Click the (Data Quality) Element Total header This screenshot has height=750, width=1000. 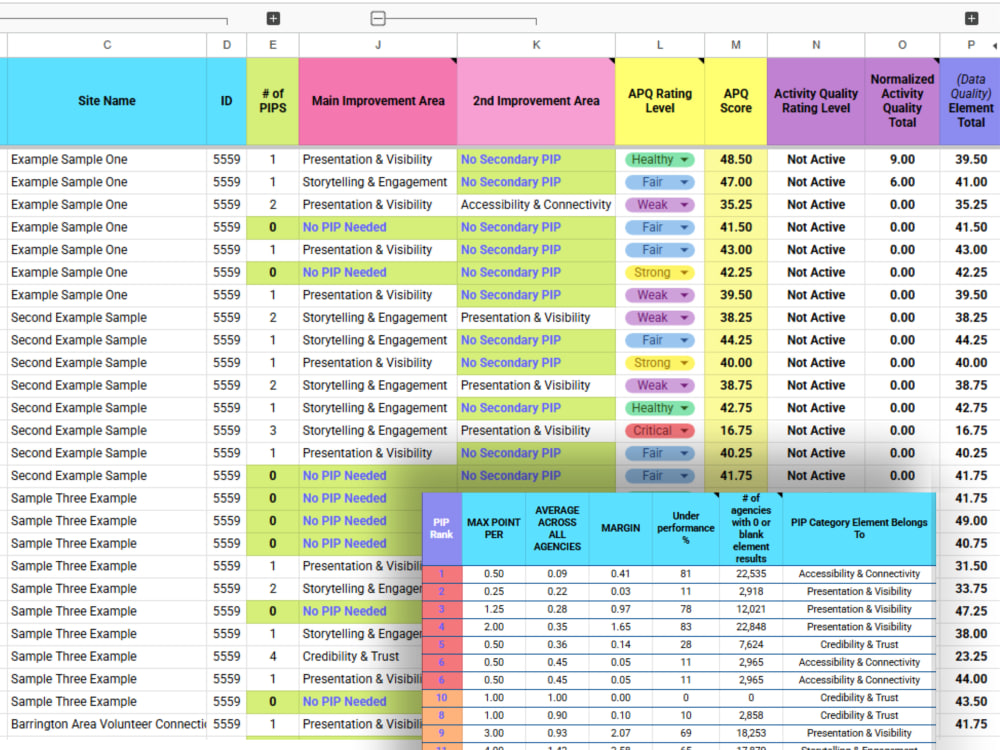970,101
